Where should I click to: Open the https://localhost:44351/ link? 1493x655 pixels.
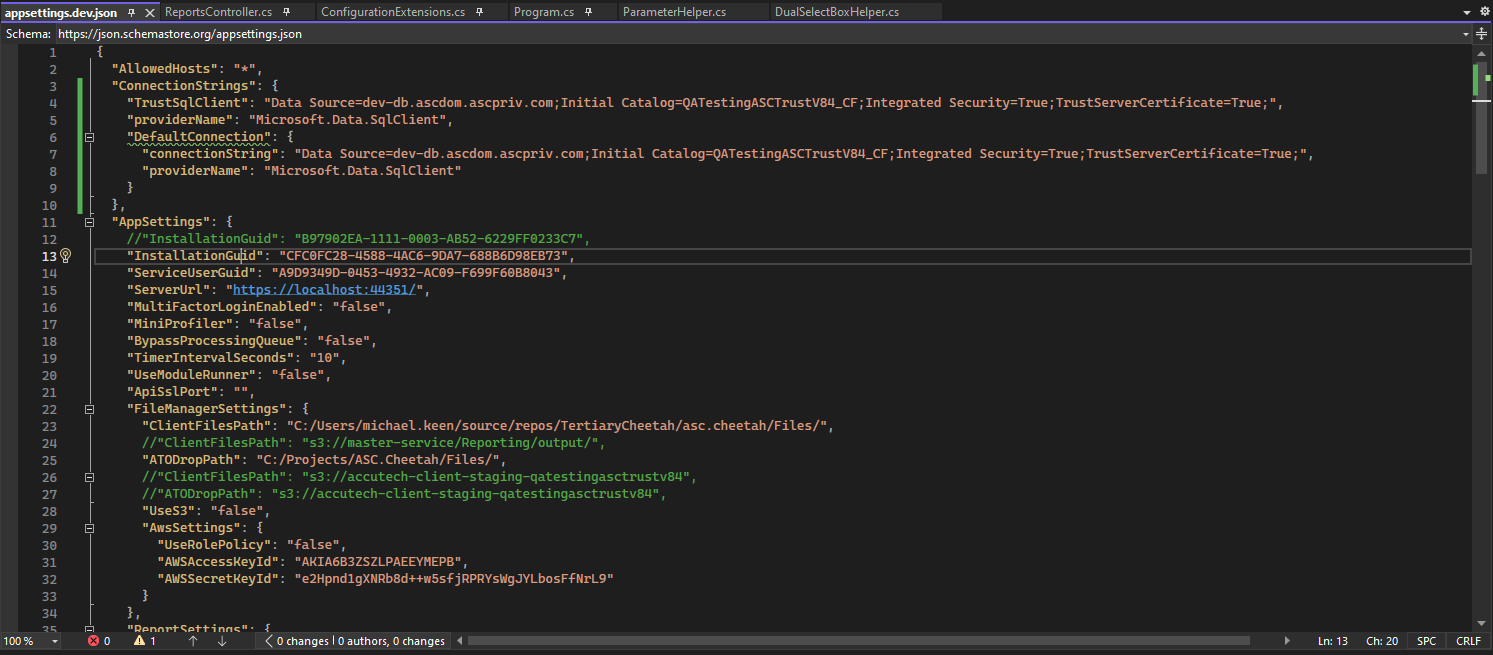click(324, 290)
